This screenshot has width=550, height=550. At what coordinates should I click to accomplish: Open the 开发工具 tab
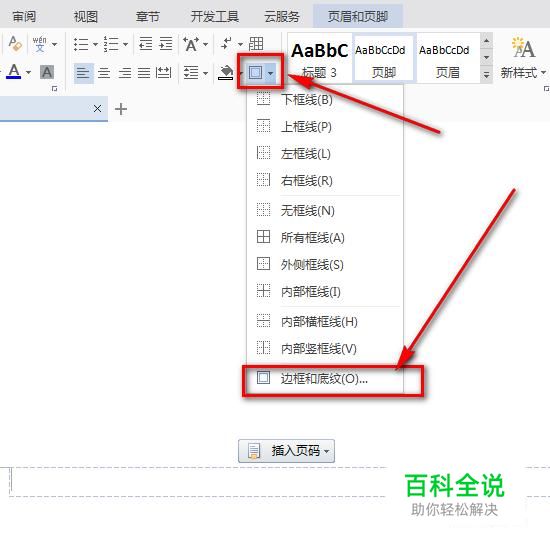tap(215, 16)
